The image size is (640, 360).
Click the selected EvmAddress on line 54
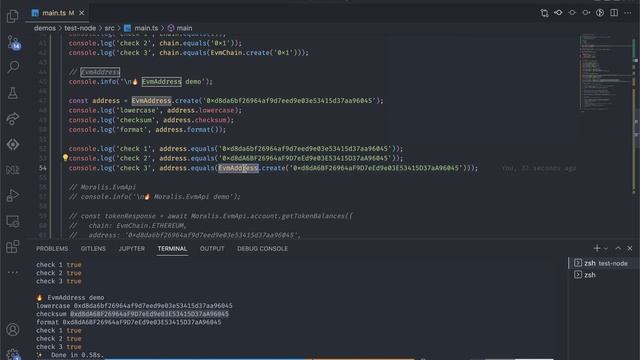(x=238, y=168)
